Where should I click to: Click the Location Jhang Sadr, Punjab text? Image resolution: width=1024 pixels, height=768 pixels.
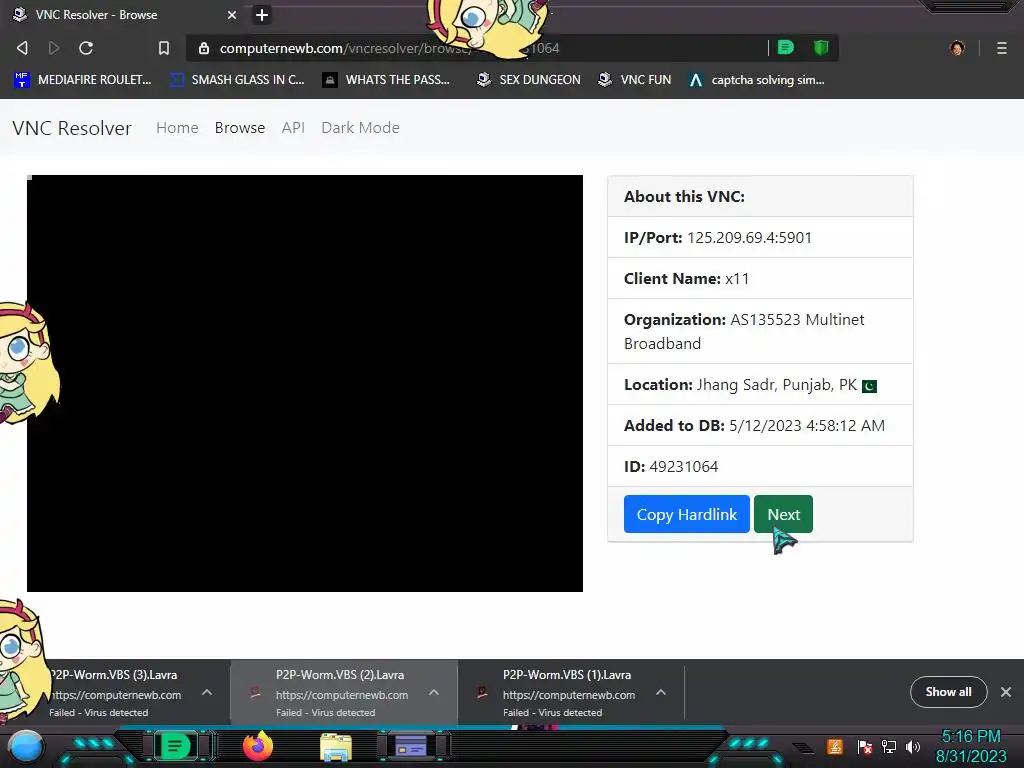(x=740, y=385)
